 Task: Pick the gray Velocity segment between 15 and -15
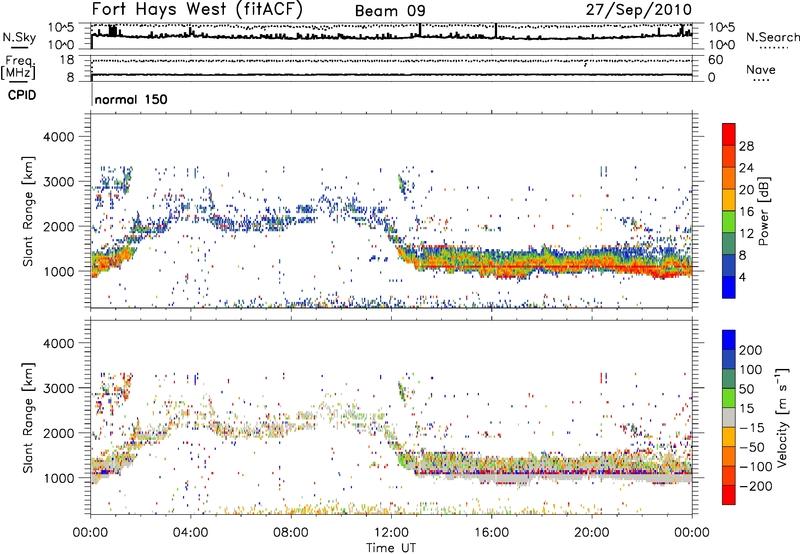coord(729,417)
